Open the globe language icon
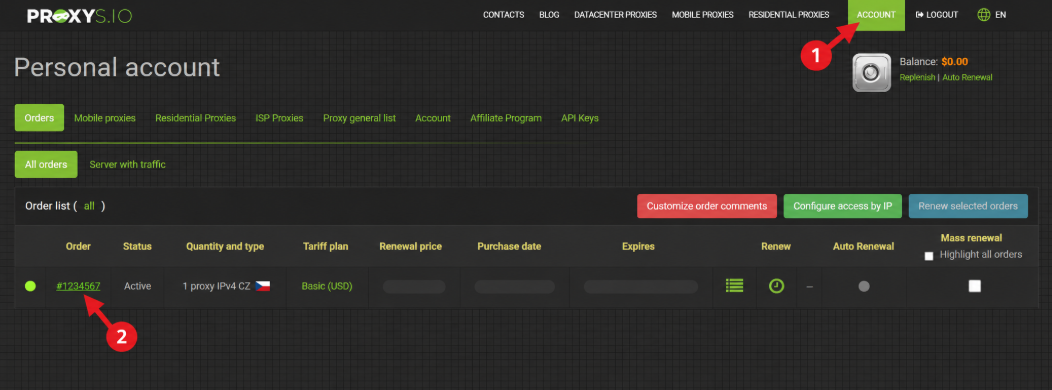1052x390 pixels. (x=984, y=15)
